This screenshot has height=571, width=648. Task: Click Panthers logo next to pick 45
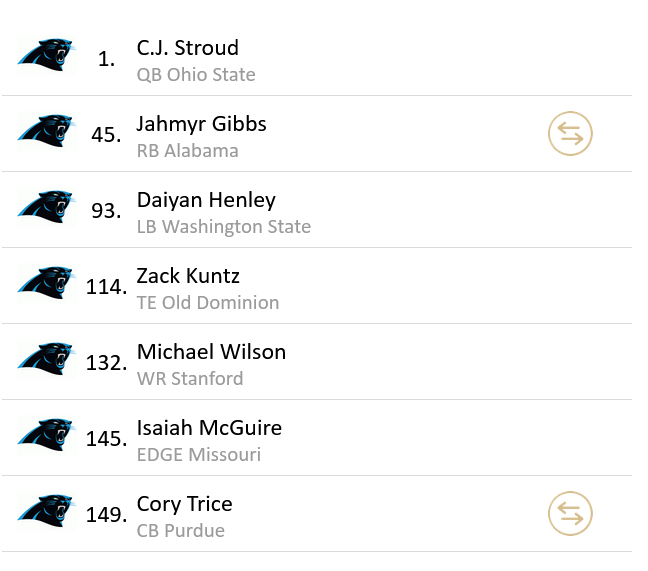[x=46, y=132]
